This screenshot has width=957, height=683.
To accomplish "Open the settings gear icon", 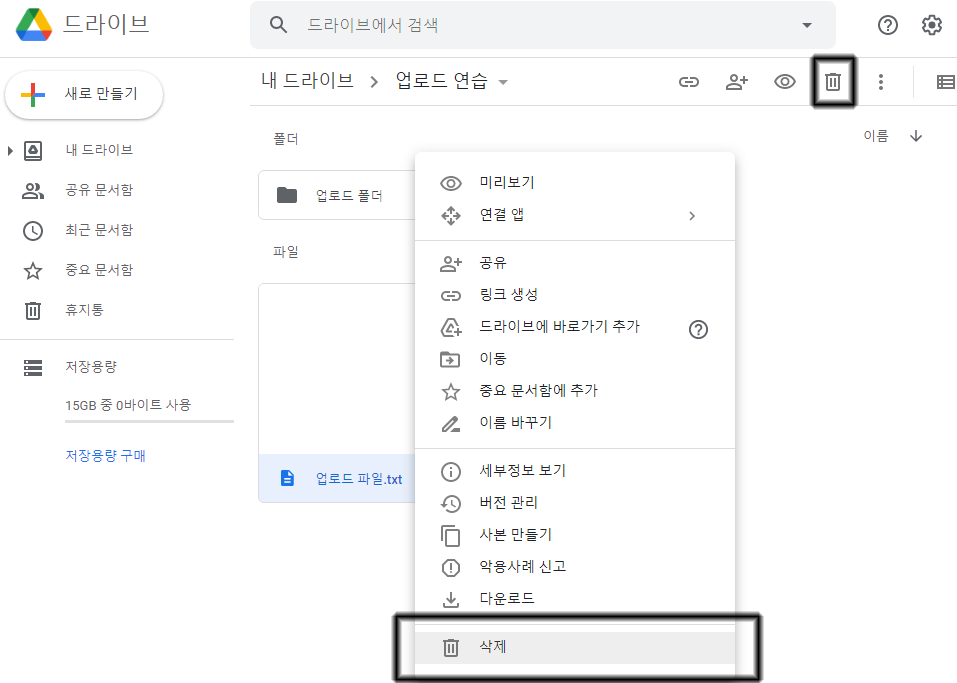I will pyautogui.click(x=931, y=25).
